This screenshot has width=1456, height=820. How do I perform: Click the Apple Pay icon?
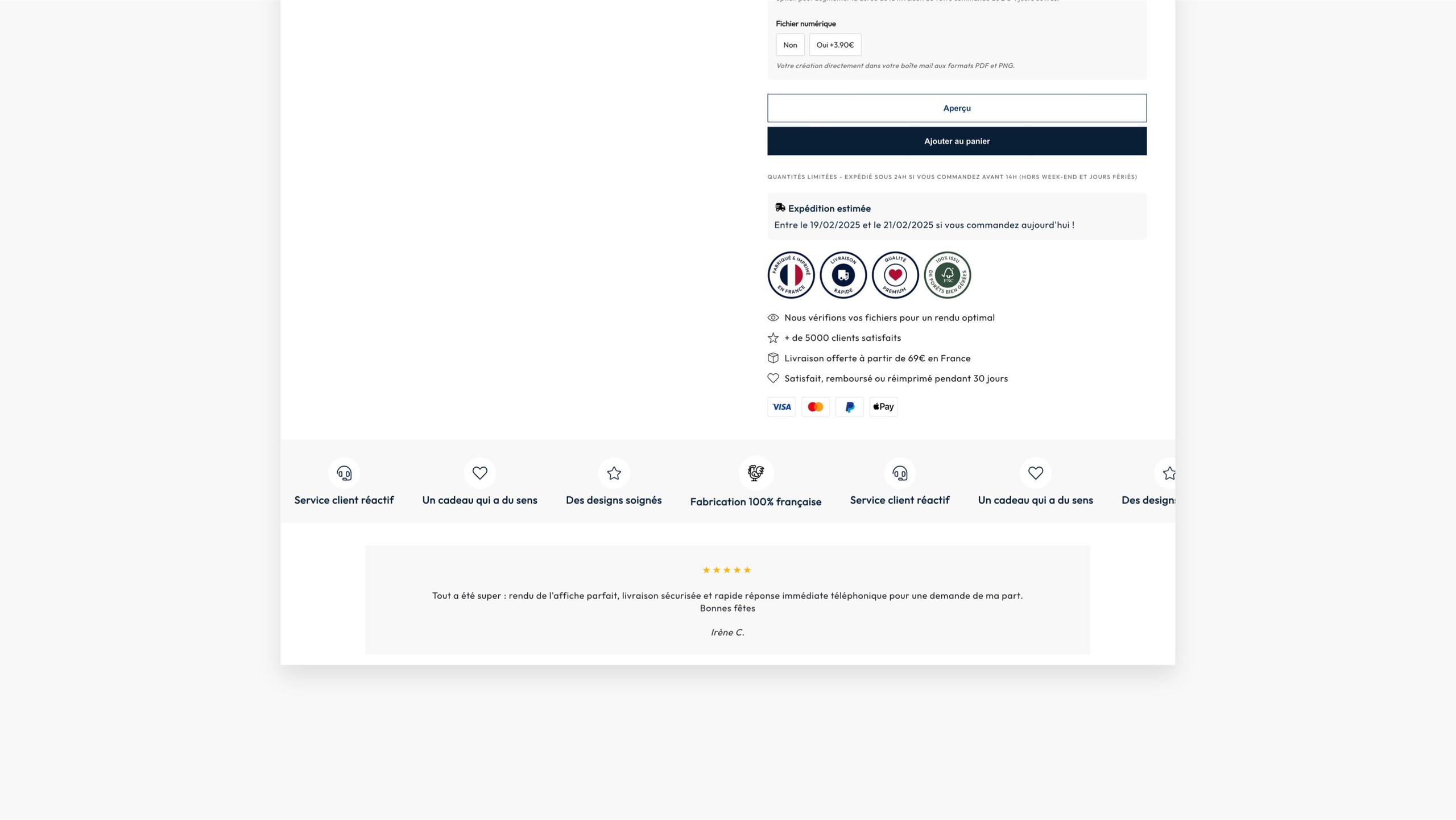(883, 407)
